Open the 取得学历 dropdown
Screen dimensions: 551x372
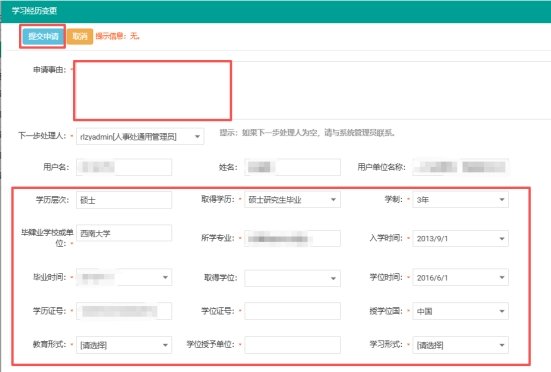coord(292,200)
